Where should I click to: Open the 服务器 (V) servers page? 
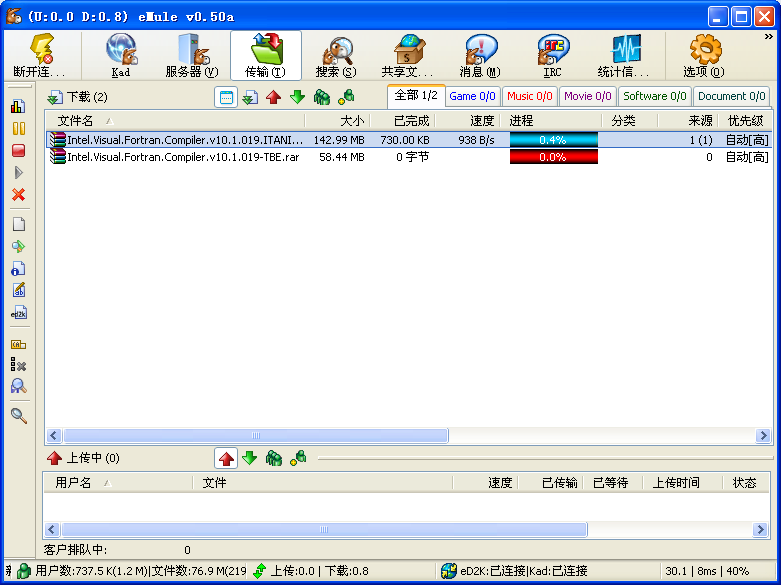[x=192, y=55]
